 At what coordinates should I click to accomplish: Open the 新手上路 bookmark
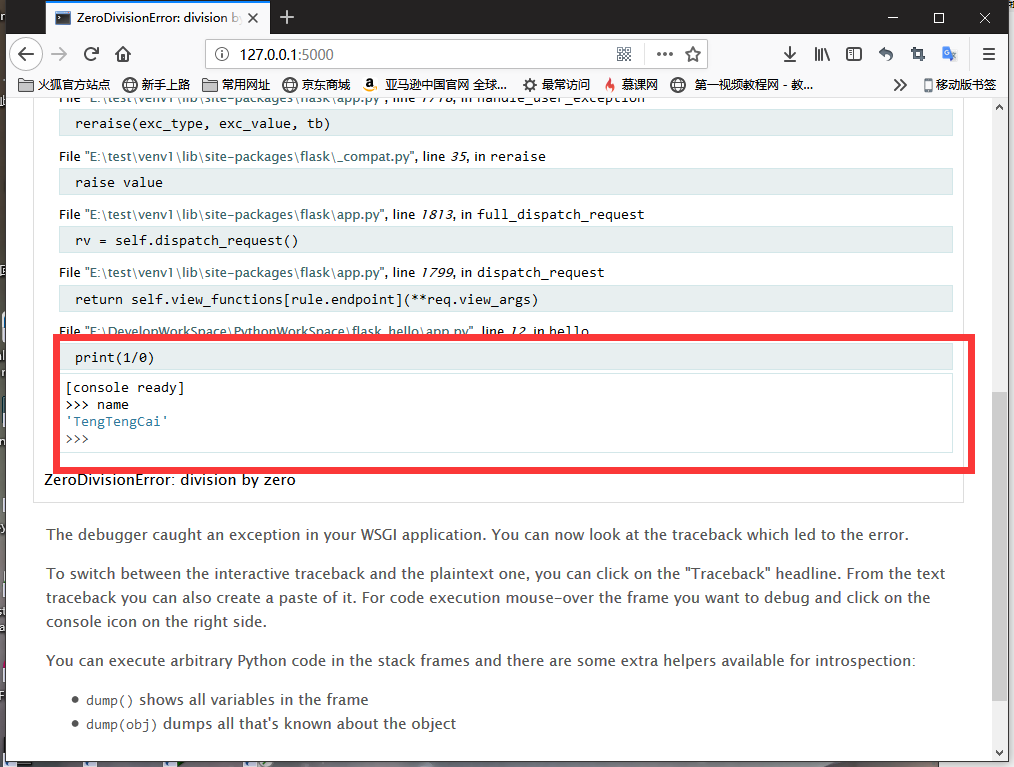(156, 85)
